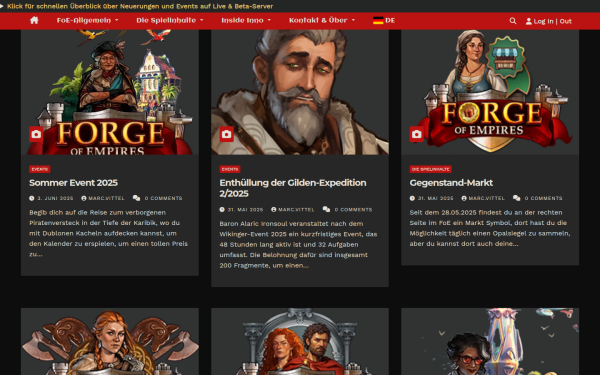
Task: Click comments icon in Gilden-Expedition post
Action: tap(326, 209)
